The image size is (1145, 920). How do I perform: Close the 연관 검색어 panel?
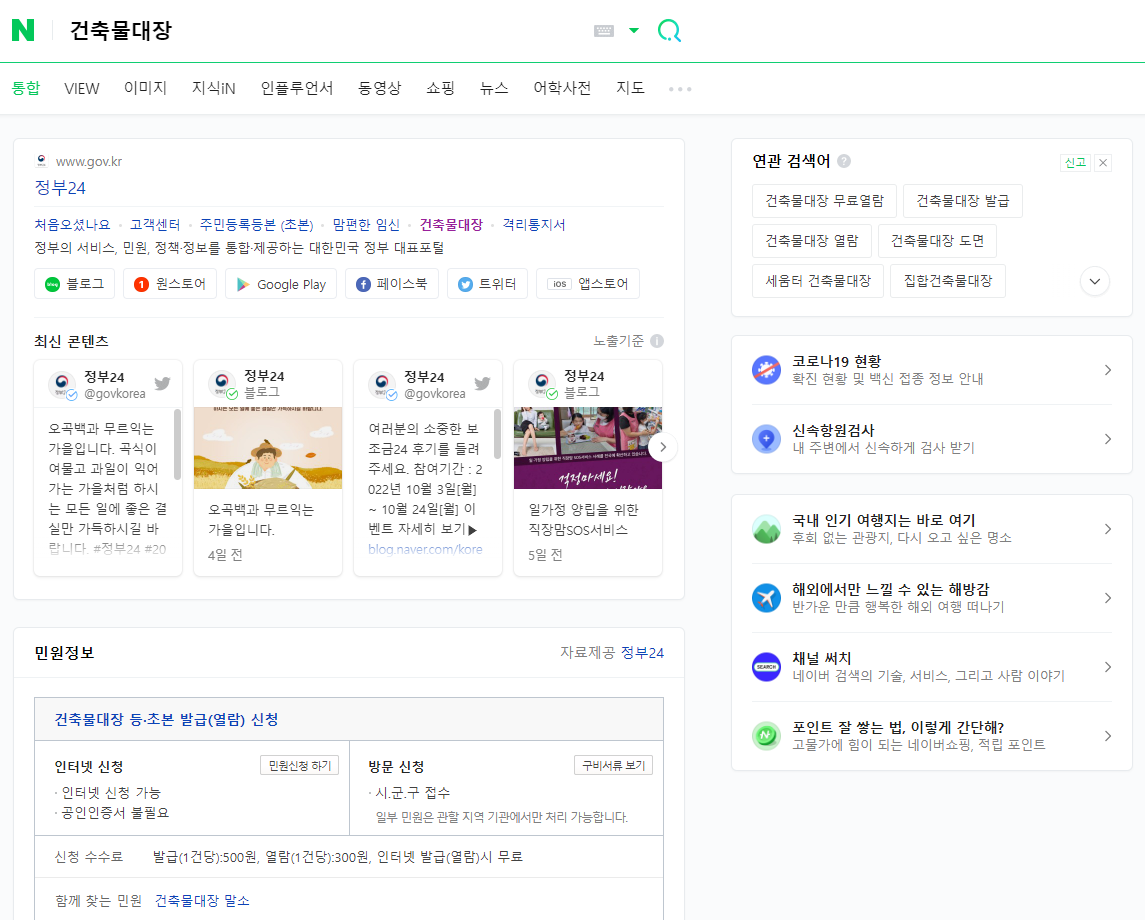[1103, 163]
